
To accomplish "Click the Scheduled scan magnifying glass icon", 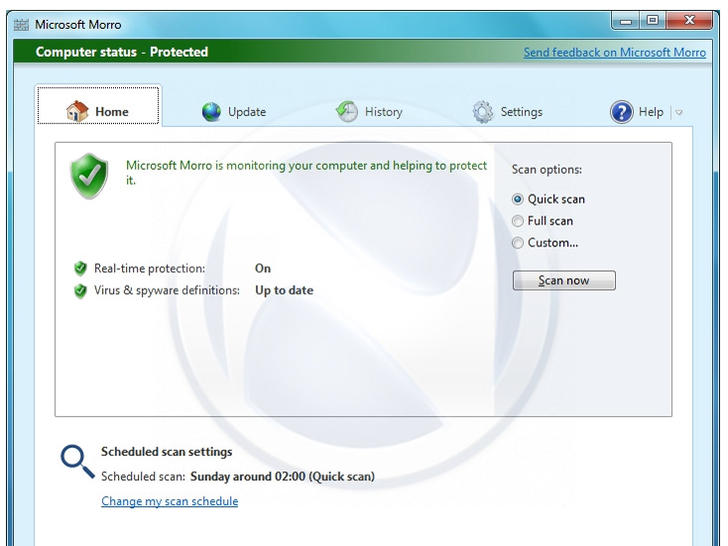I will [x=77, y=462].
